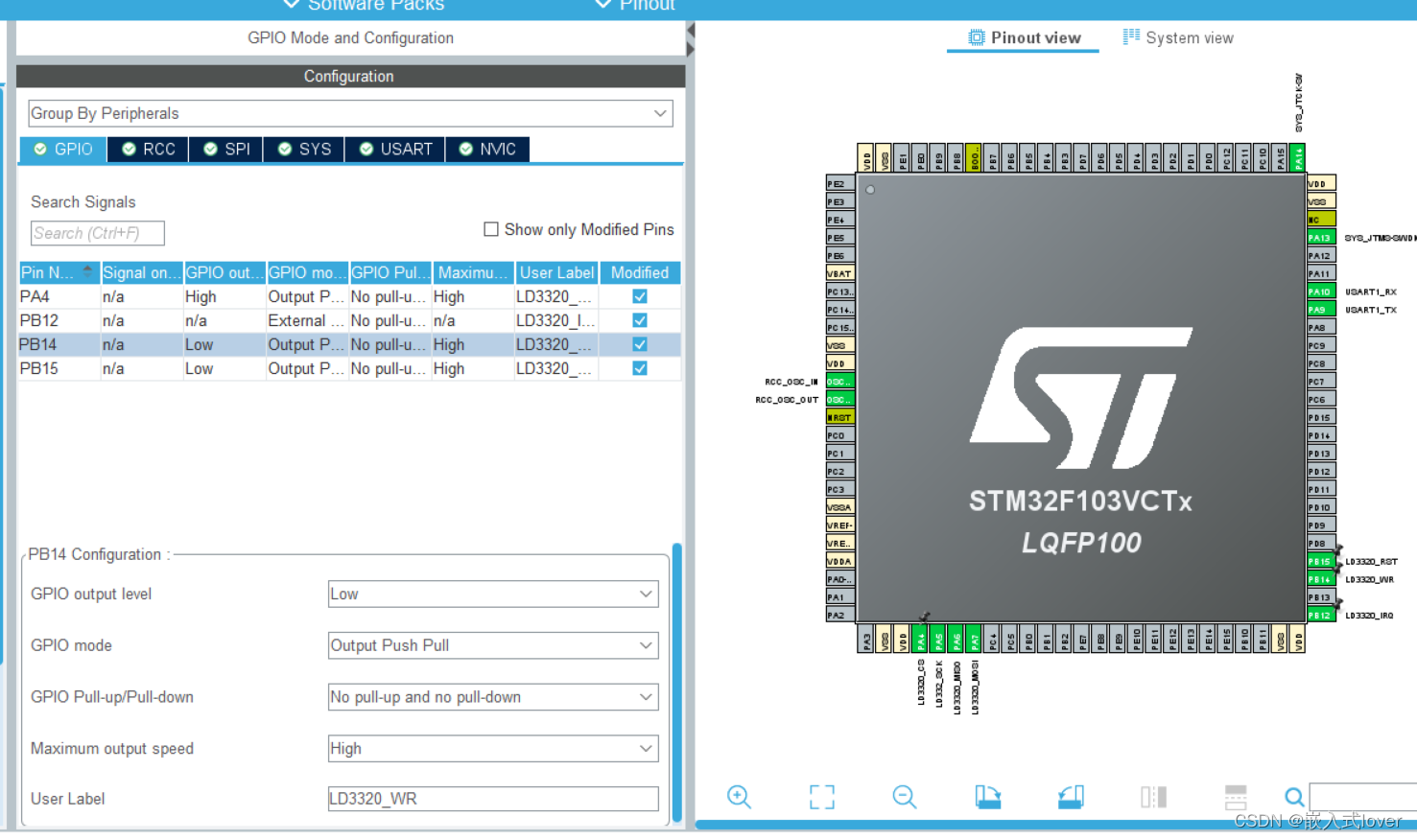Click the GPIO Pull-up column header
The image size is (1417, 840).
coord(390,272)
